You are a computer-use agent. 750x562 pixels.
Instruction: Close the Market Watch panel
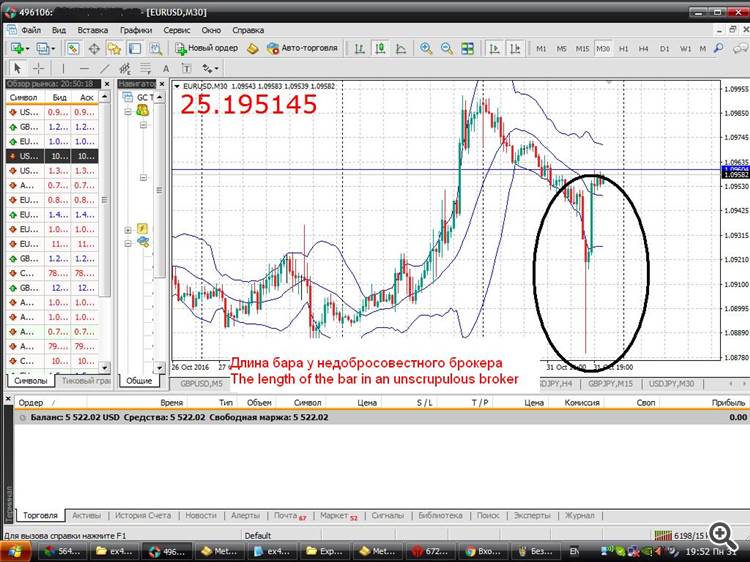(107, 84)
